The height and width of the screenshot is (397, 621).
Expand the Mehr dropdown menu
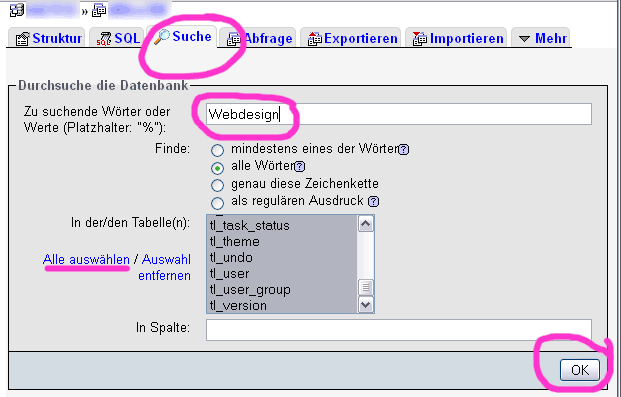541,38
